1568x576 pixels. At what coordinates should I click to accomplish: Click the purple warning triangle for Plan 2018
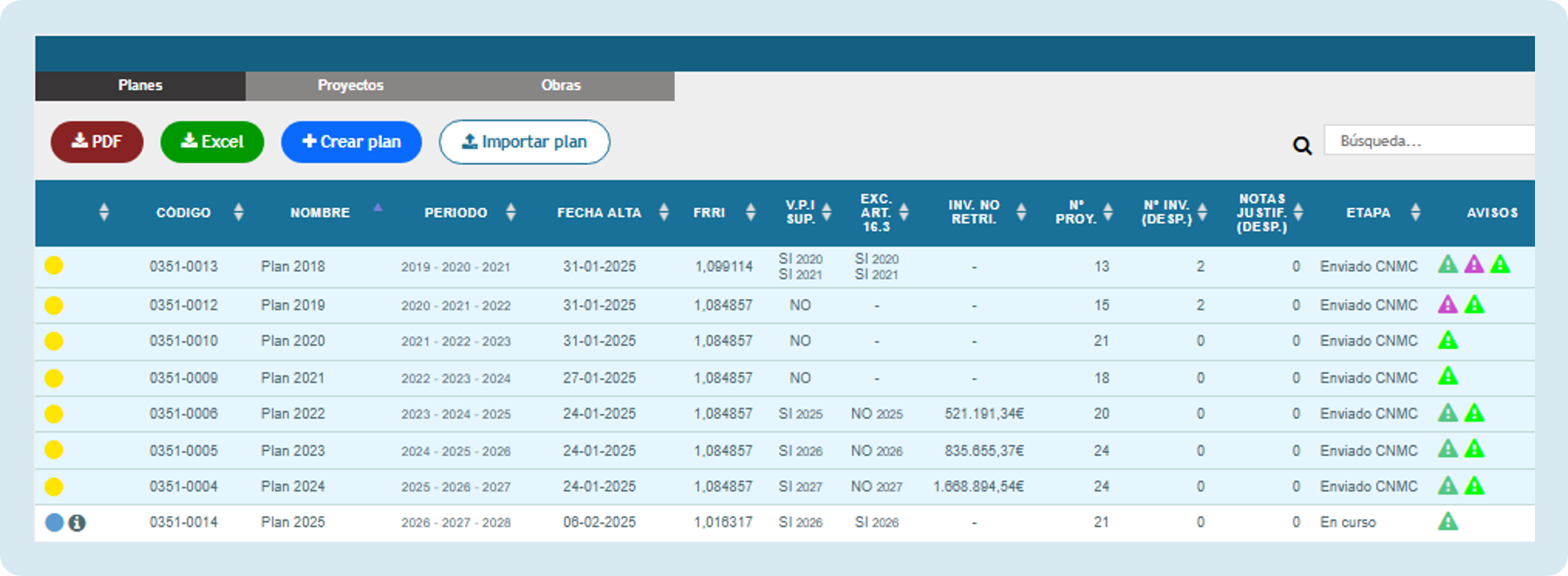pos(1474,265)
